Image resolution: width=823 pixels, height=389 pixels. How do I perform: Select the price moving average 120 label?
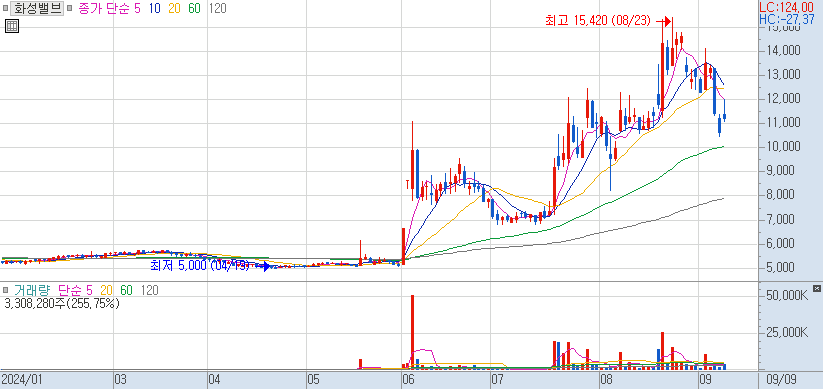(x=217, y=9)
